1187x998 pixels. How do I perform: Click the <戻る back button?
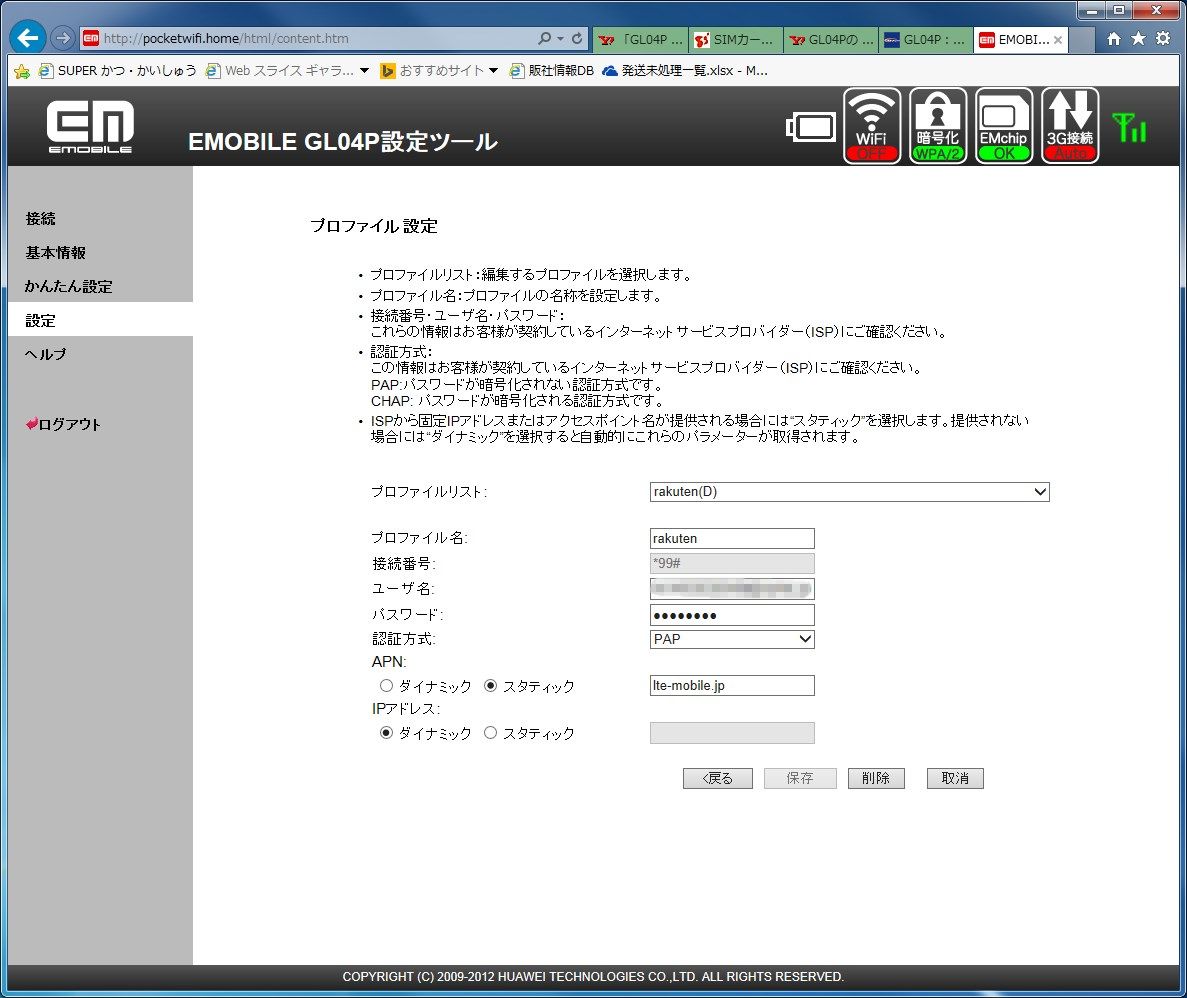[718, 778]
